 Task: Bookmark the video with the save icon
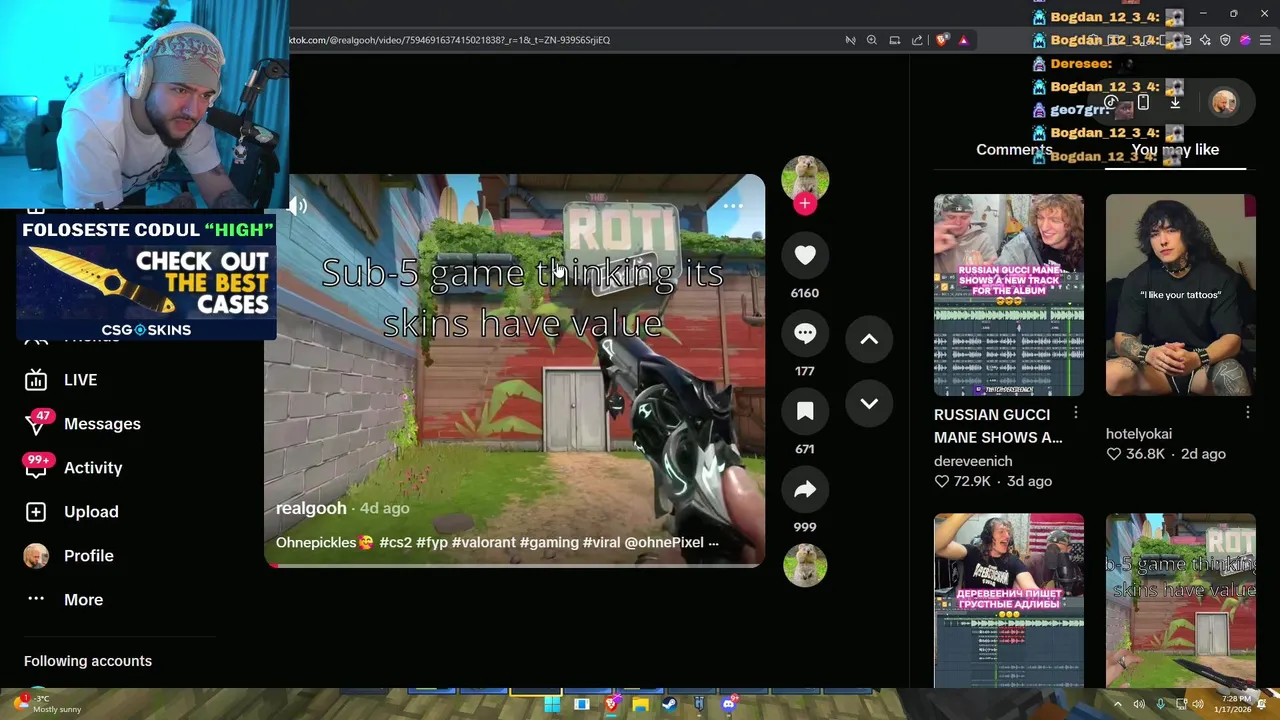pos(805,412)
